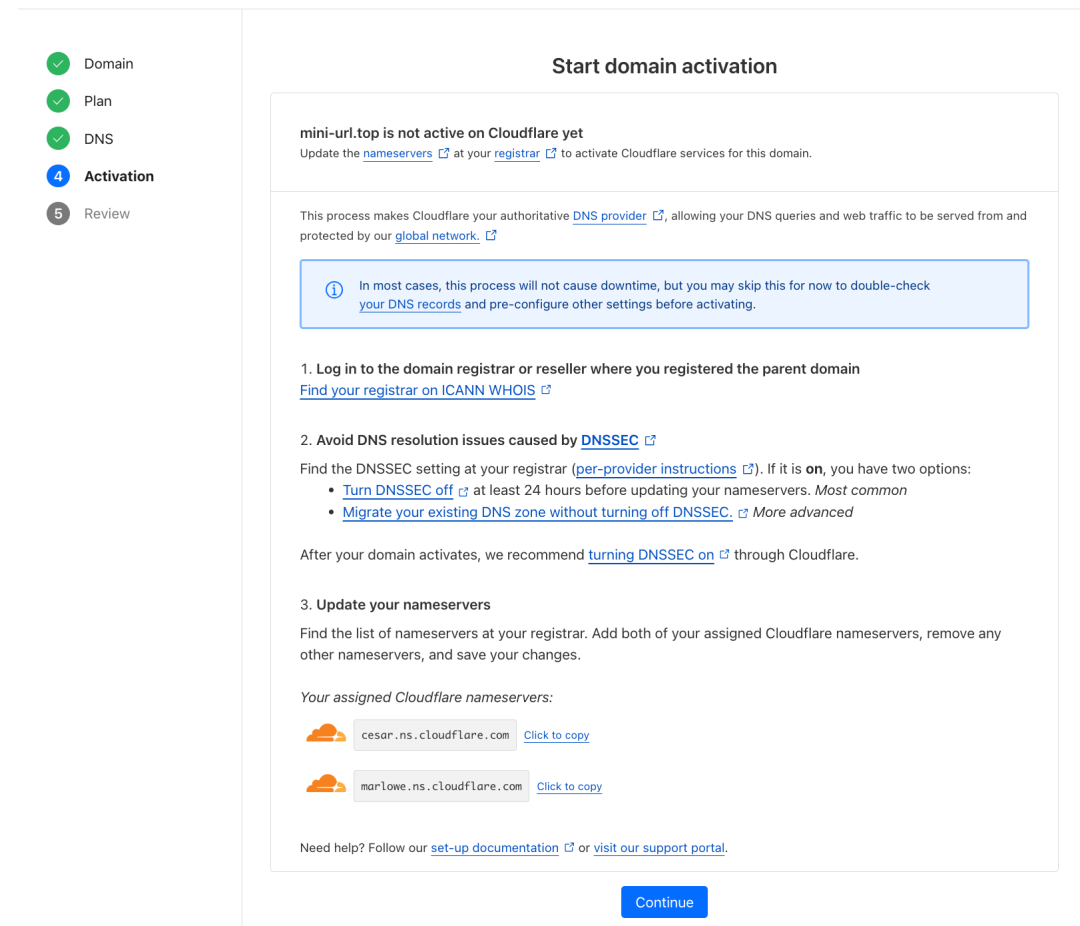Click the gray step 5 circle icon
Viewport: 1080px width, 926px height.
[x=59, y=214]
